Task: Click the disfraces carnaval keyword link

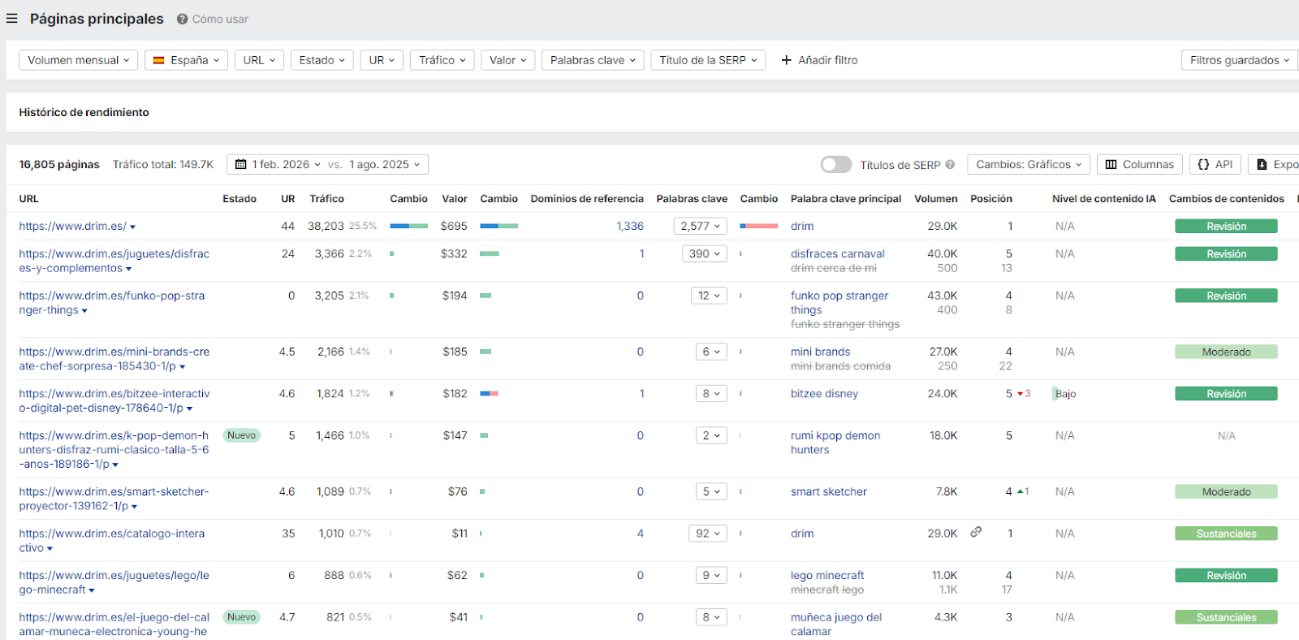Action: [837, 254]
